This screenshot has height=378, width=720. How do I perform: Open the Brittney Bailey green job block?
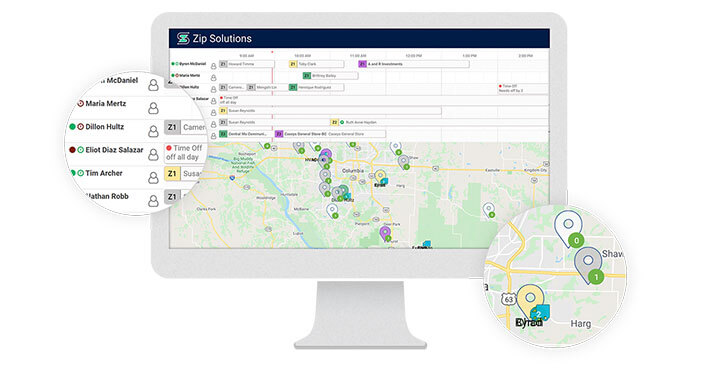click(x=330, y=76)
